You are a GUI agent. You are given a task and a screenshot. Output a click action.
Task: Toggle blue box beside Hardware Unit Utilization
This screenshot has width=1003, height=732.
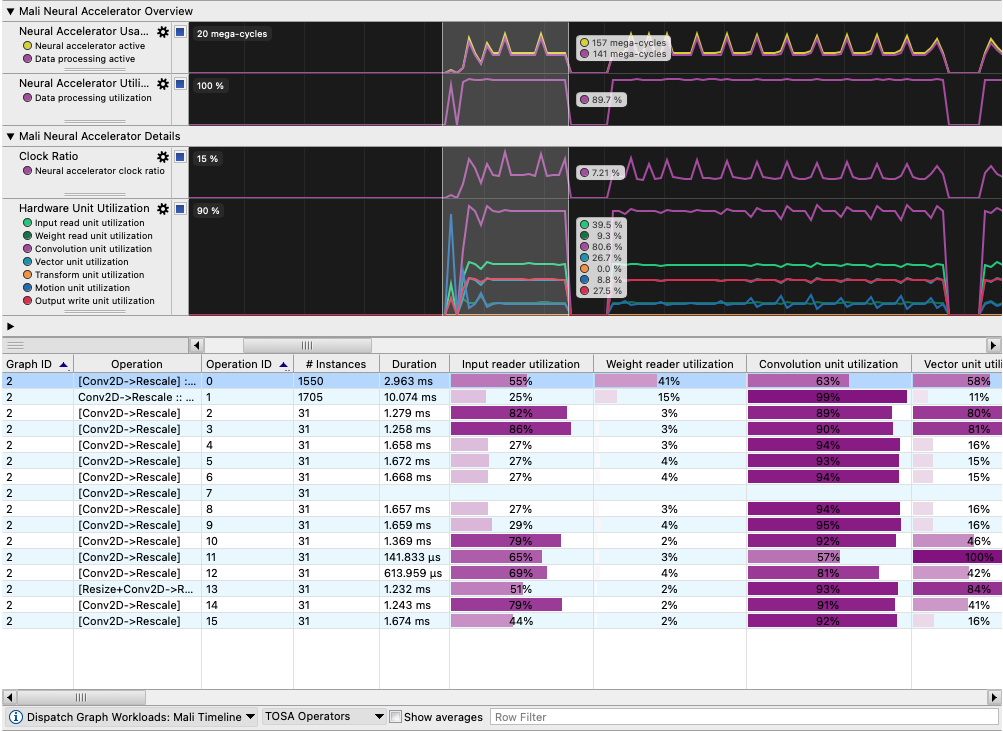point(180,209)
